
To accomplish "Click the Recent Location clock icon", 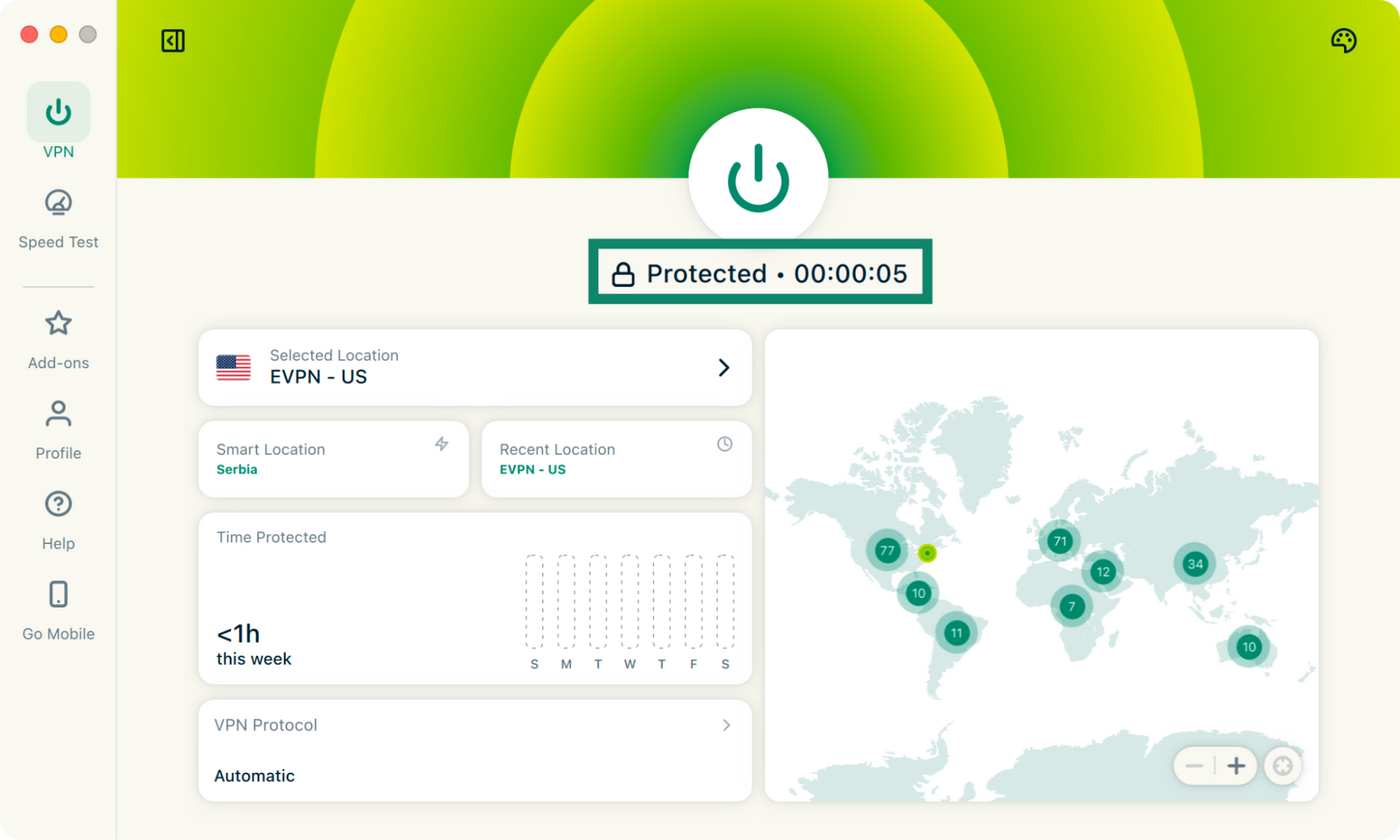I will [x=725, y=444].
